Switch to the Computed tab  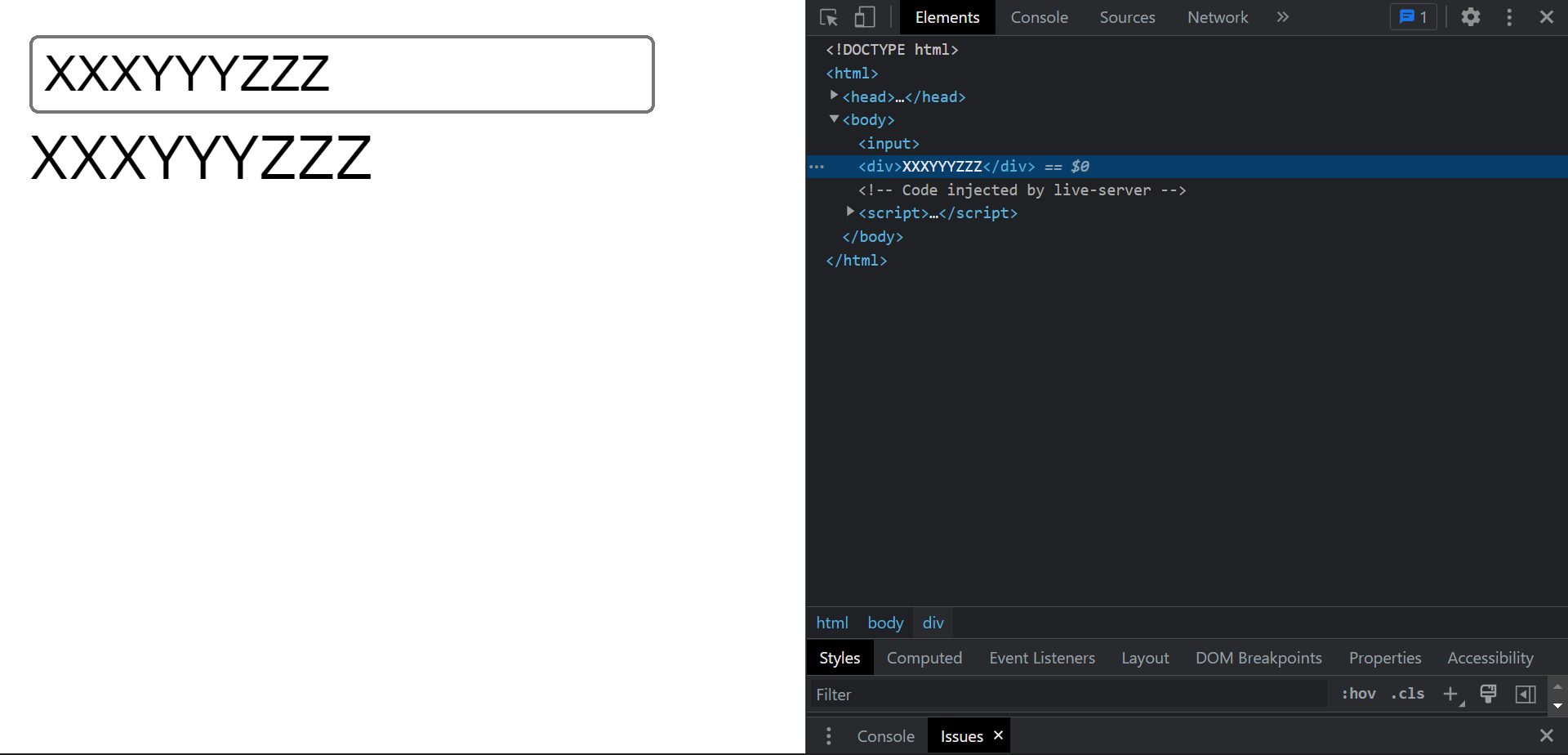click(x=924, y=658)
